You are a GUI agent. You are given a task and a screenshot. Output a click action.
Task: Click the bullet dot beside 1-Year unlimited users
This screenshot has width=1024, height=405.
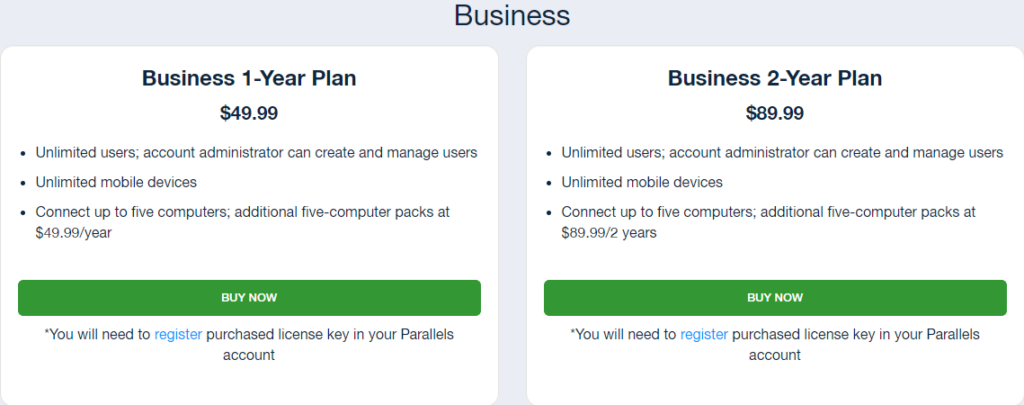click(x=23, y=154)
